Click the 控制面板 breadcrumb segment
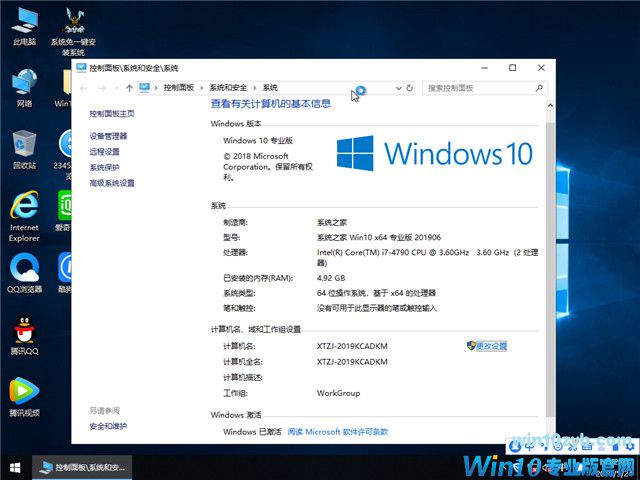The image size is (640, 480). coord(179,88)
